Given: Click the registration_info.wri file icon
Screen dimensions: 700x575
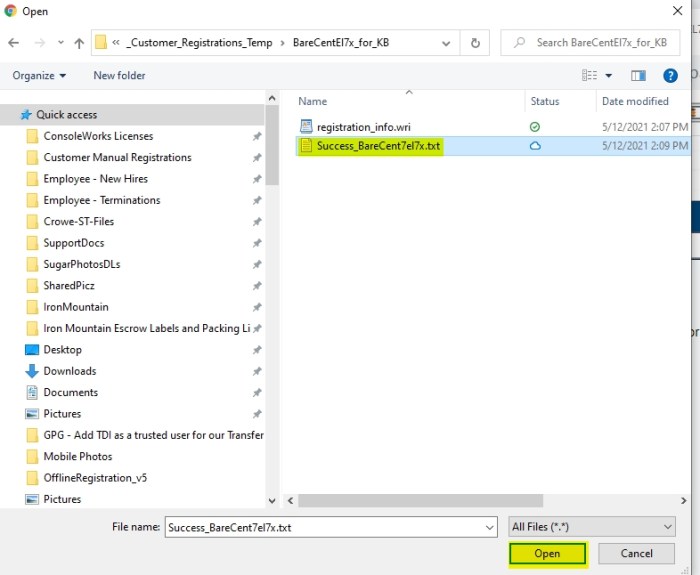Looking at the screenshot, I should [308, 127].
